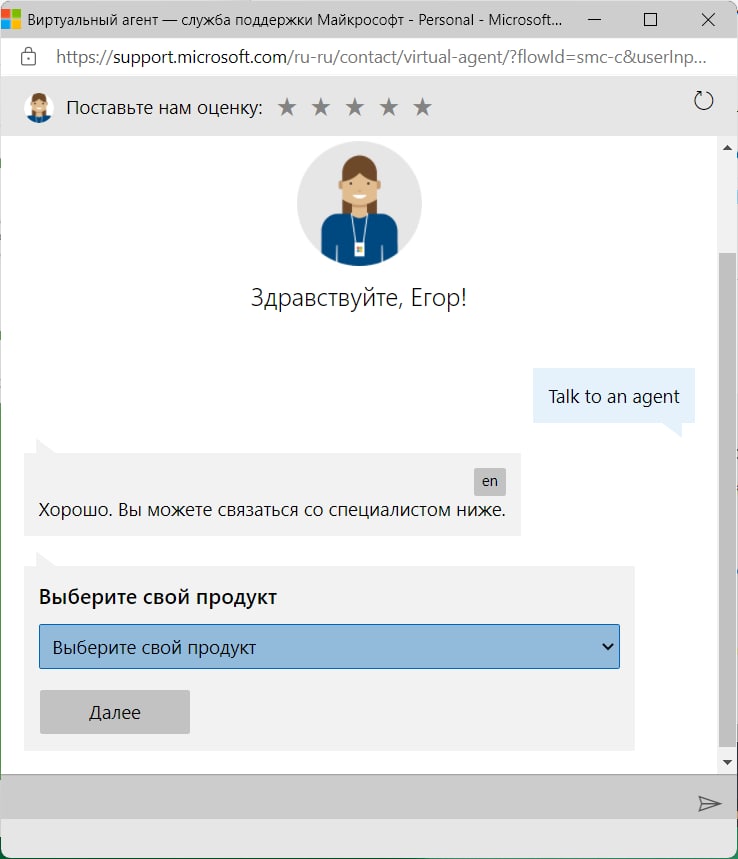Click the 'Здравствуйте, Егор!' greeting
Viewport: 738px width, 859px height.
359,298
